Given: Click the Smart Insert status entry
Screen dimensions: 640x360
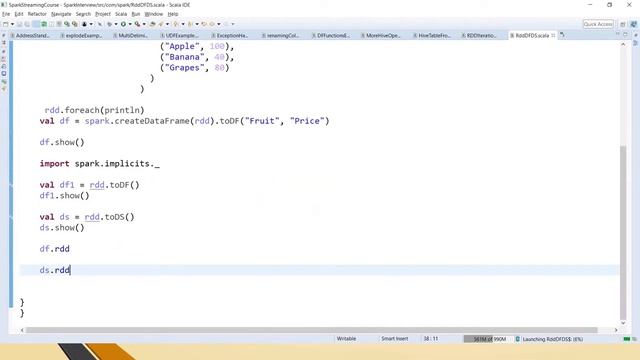Looking at the screenshot, I should (394, 339).
